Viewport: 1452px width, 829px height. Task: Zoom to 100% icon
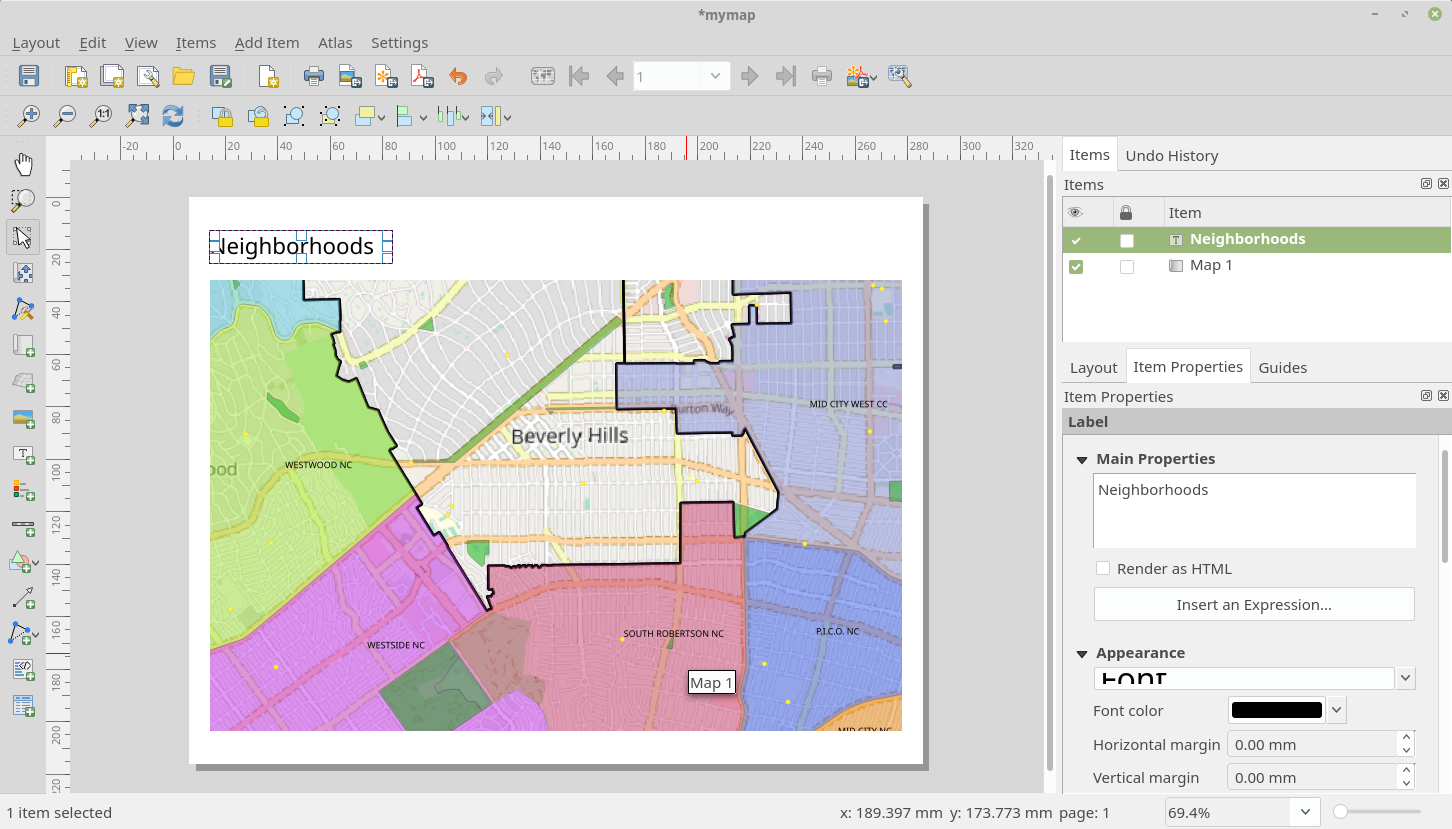click(x=101, y=117)
